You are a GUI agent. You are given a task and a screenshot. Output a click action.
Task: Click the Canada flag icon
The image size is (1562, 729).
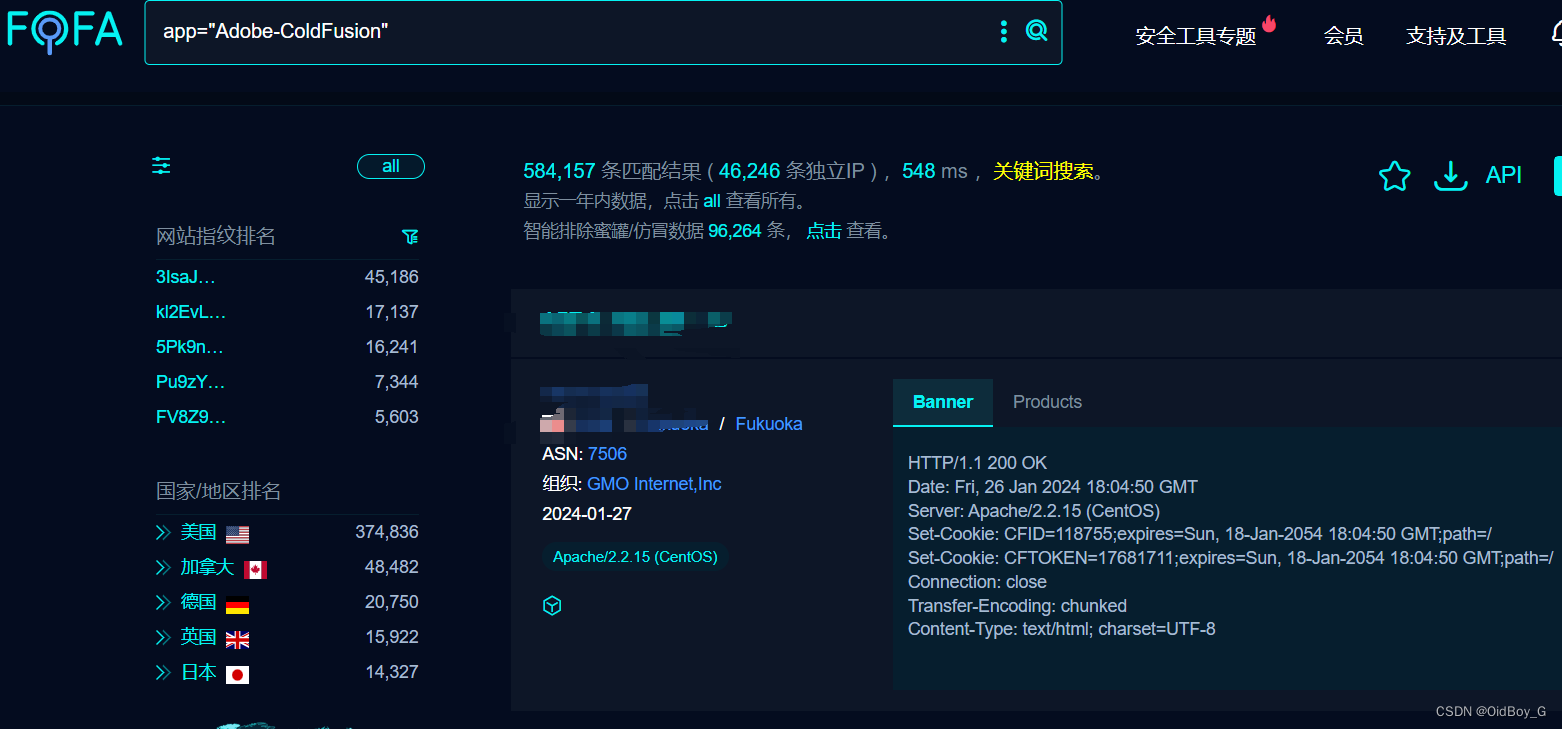coord(255,569)
